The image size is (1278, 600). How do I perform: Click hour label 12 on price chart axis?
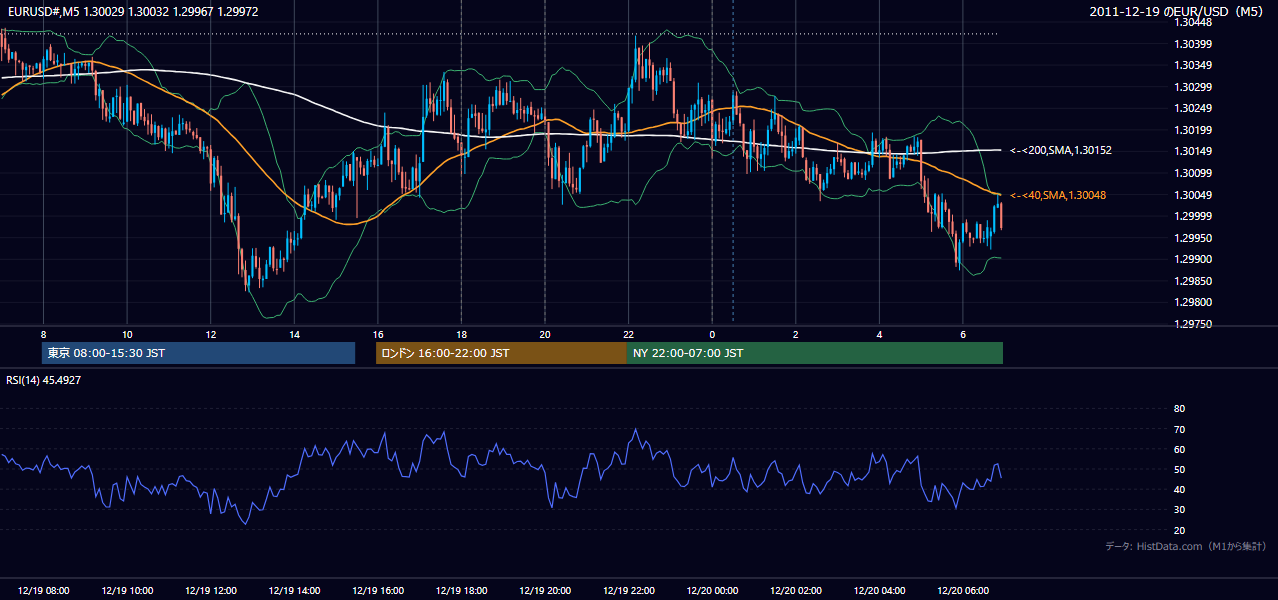pyautogui.click(x=211, y=334)
